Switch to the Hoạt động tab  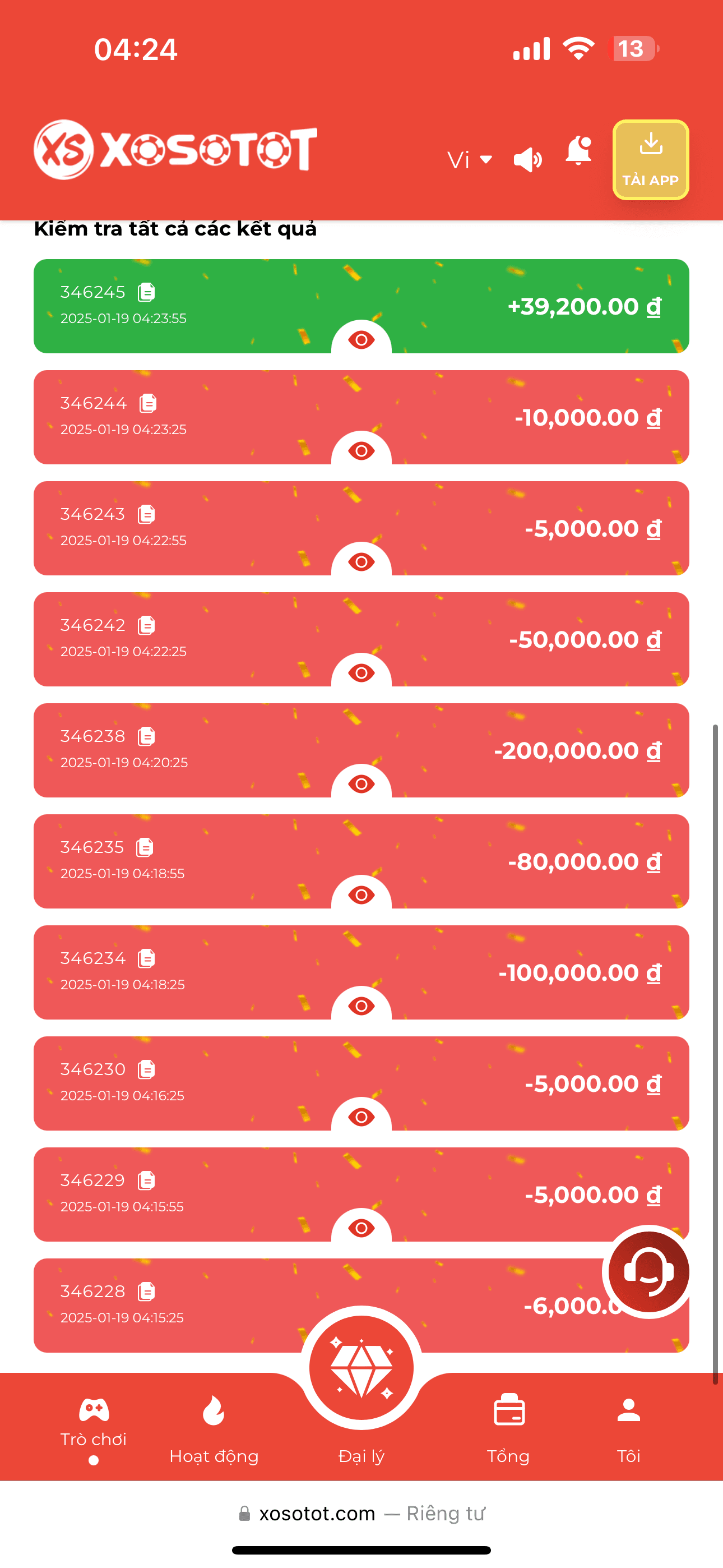pos(214,1427)
